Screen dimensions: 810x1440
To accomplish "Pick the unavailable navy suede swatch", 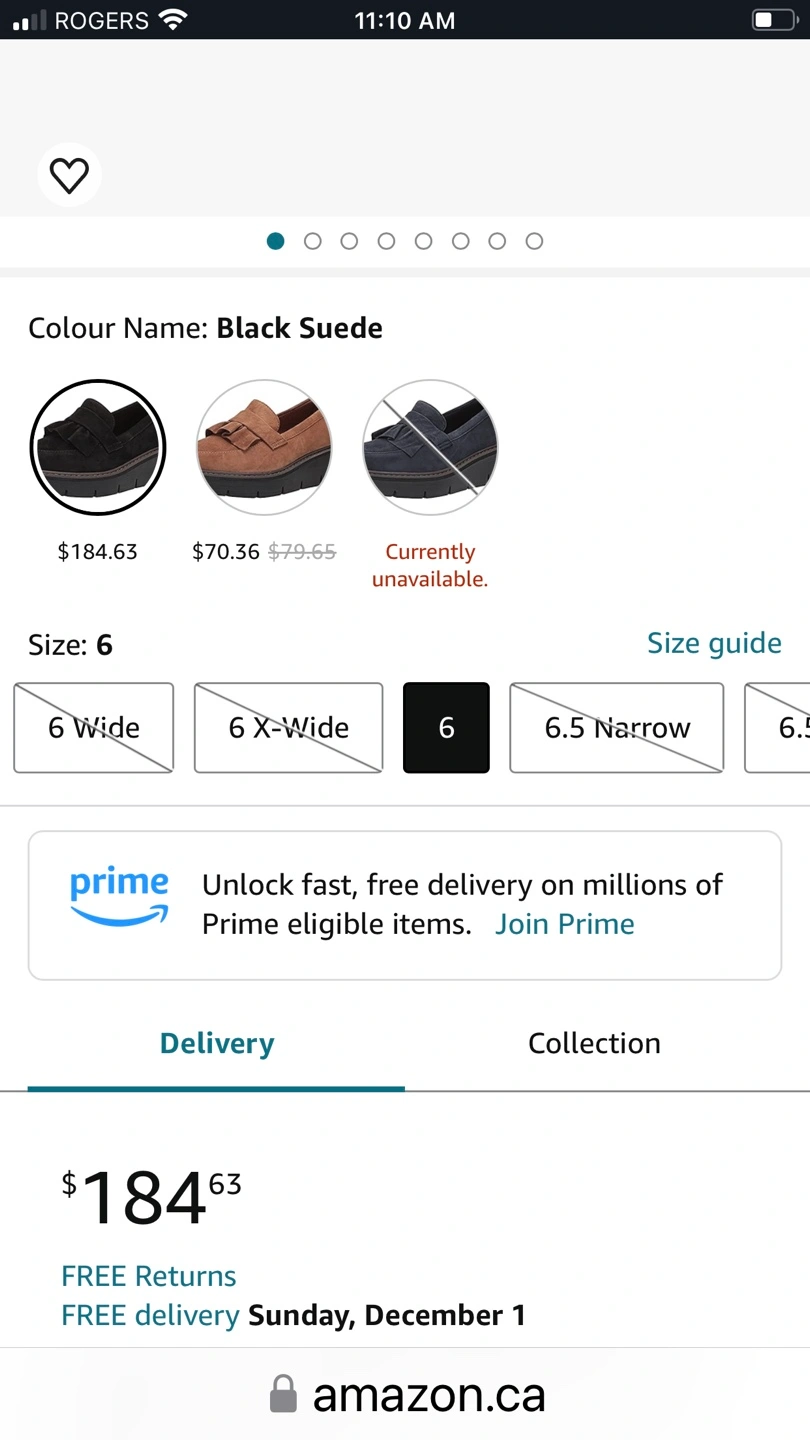I will [430, 447].
